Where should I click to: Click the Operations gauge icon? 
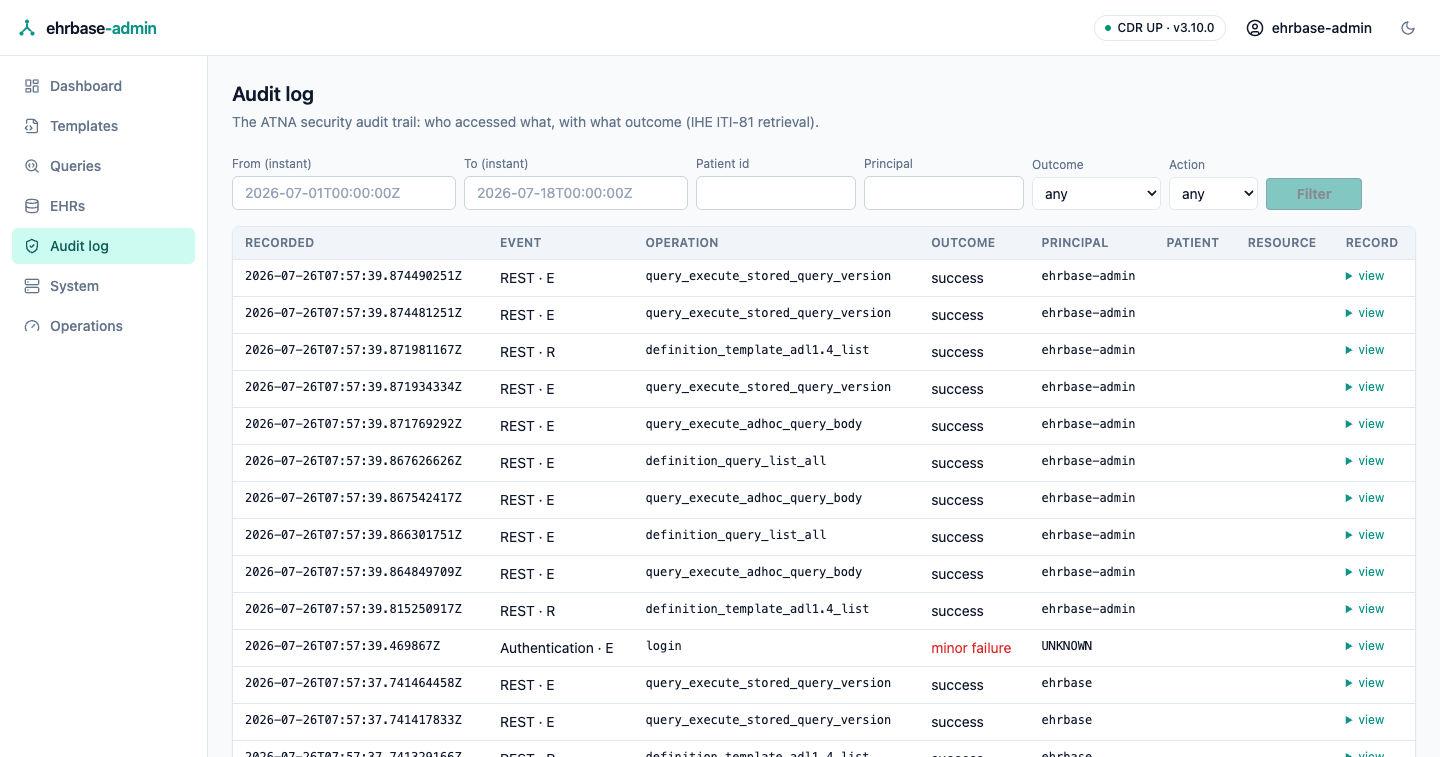coord(32,326)
